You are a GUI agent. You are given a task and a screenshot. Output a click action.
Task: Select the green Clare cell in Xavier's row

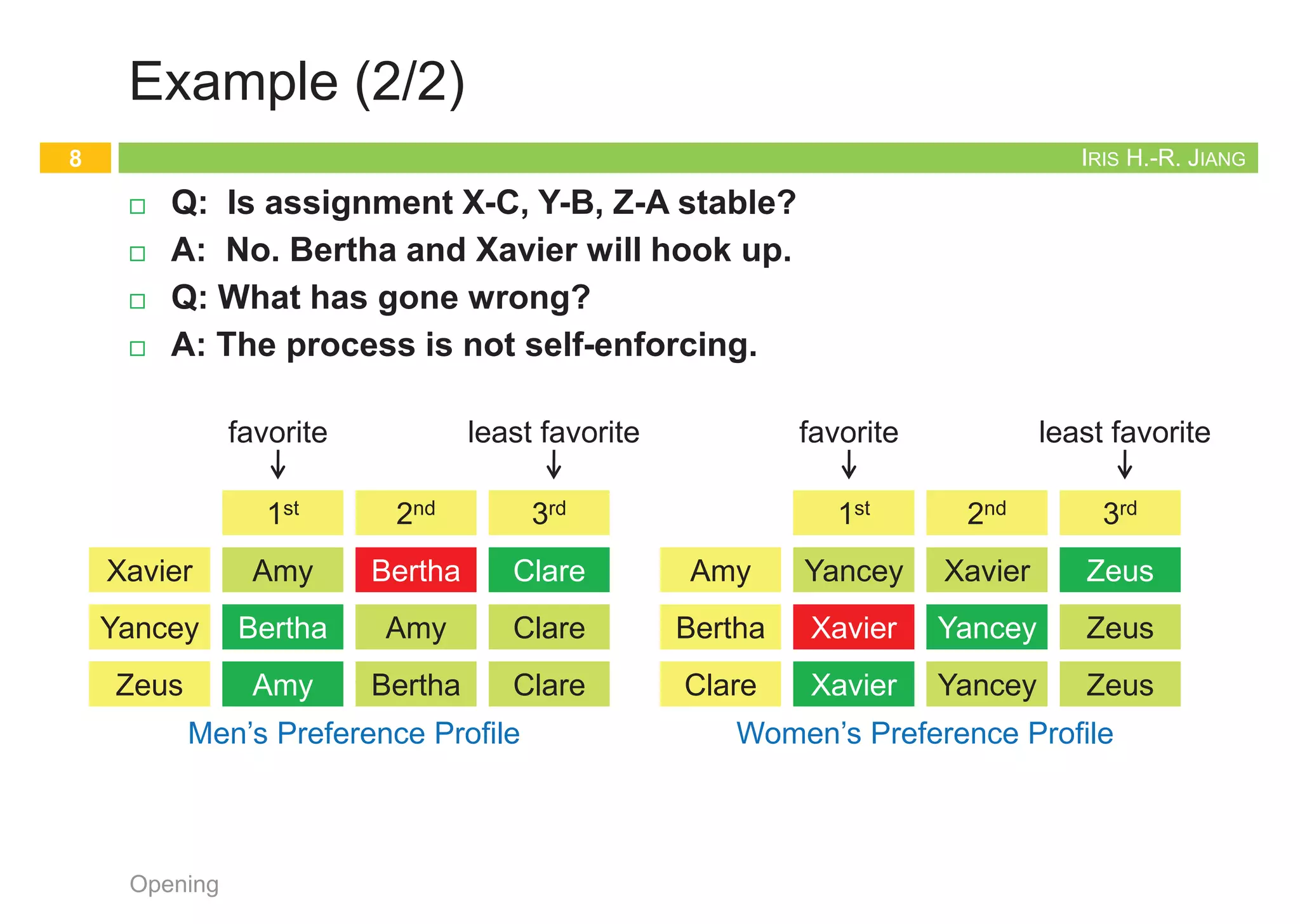tap(549, 570)
